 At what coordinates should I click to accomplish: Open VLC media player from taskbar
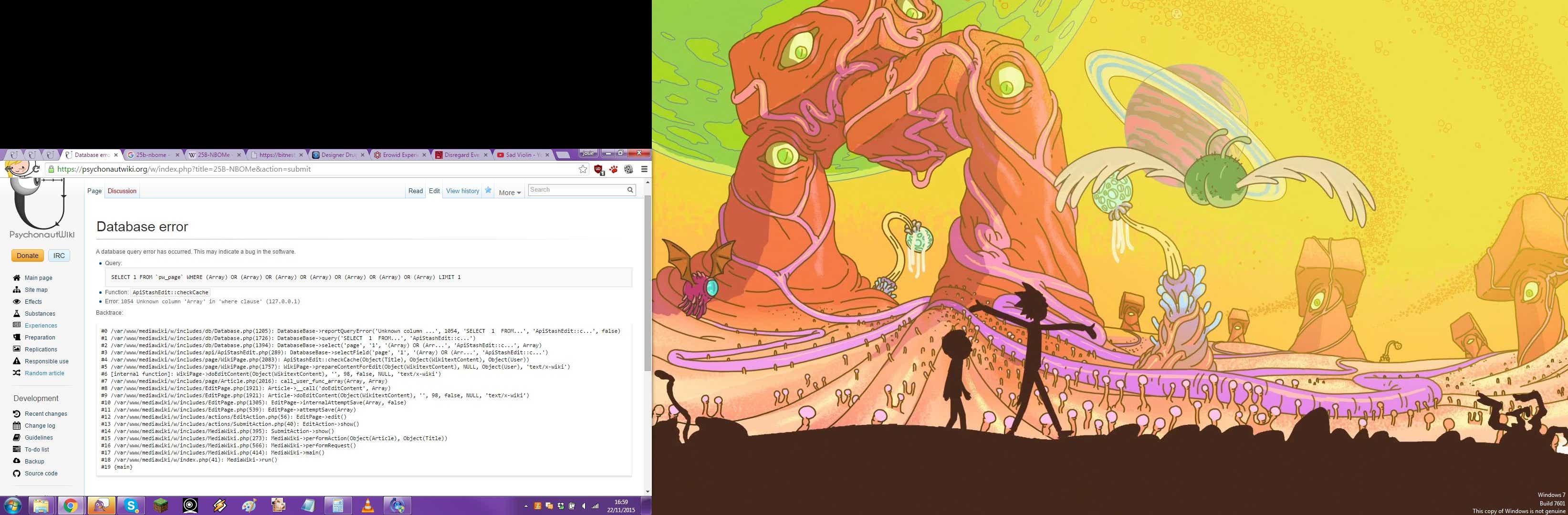[x=367, y=505]
